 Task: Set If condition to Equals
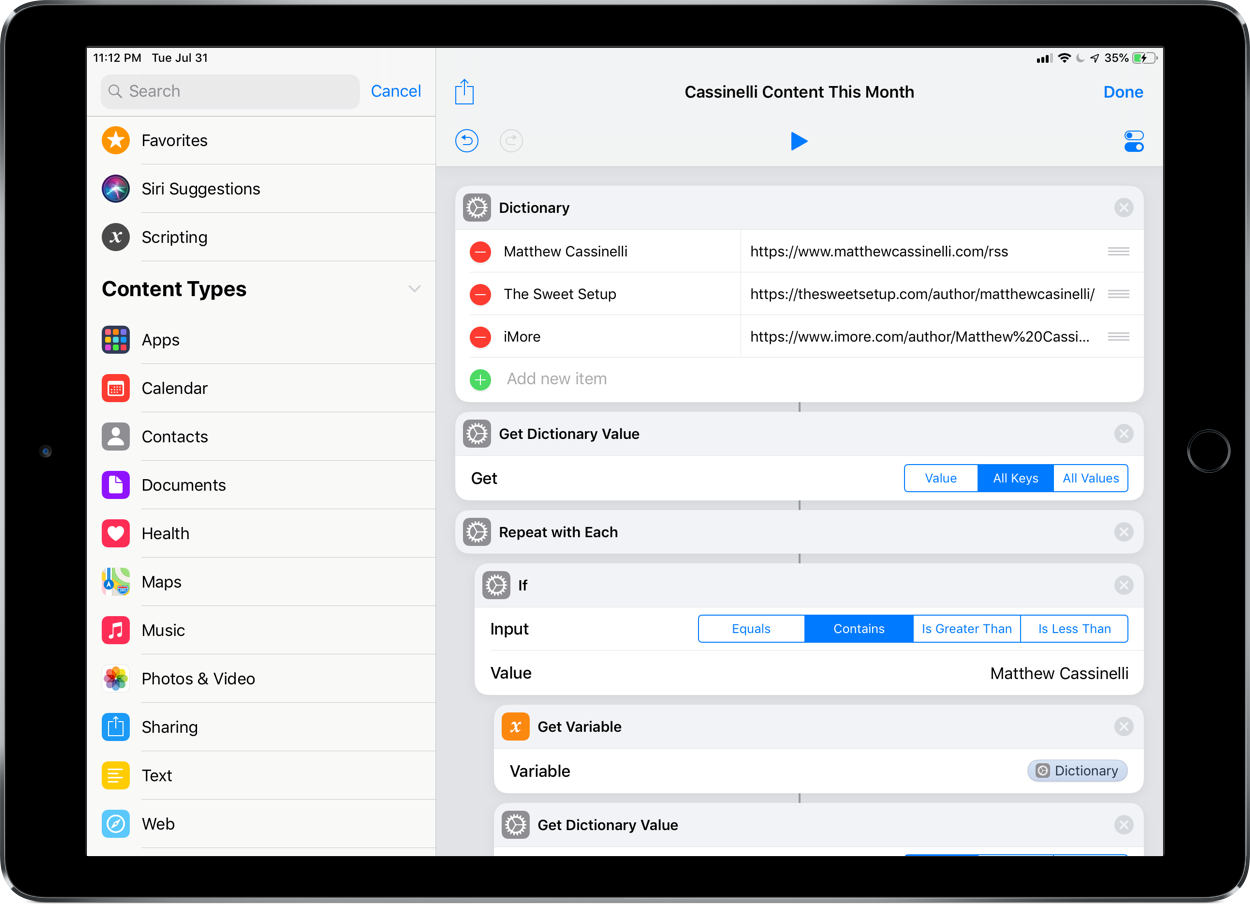751,629
